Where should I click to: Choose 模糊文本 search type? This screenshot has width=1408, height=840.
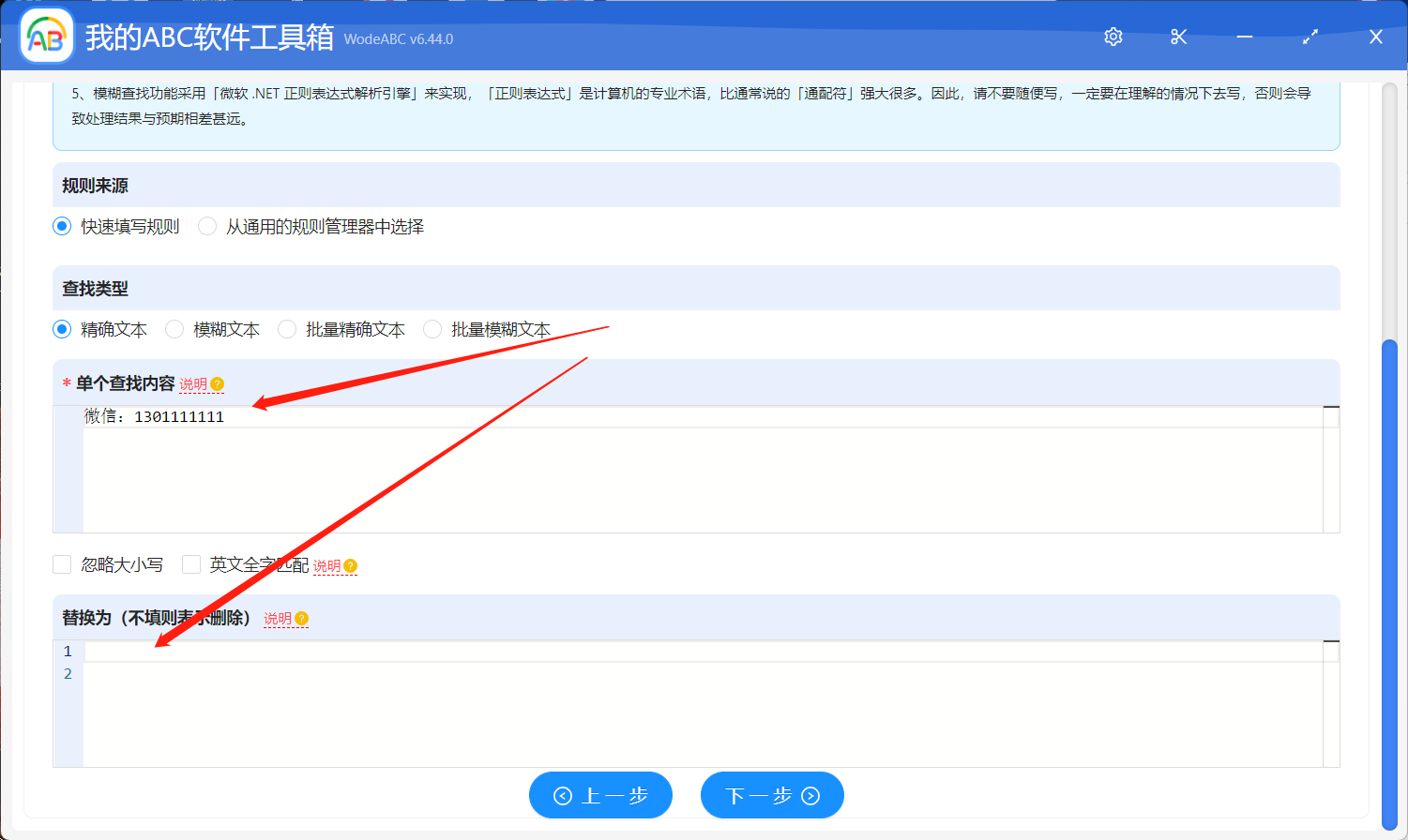pyautogui.click(x=175, y=330)
